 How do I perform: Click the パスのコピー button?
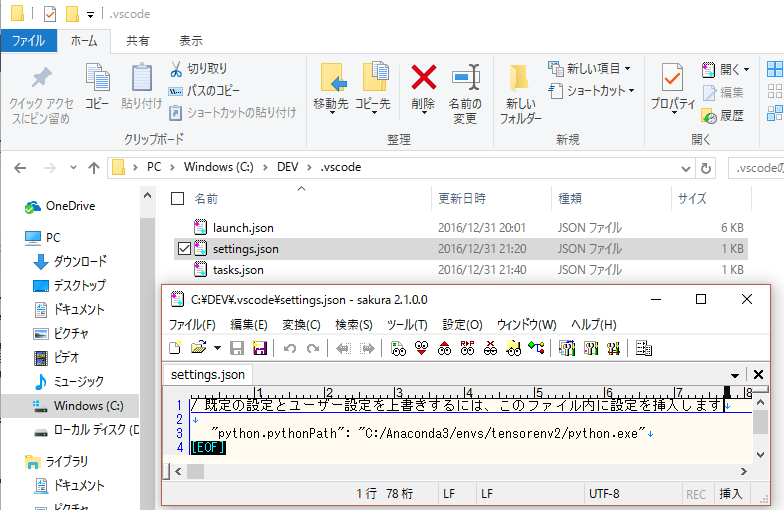(204, 91)
